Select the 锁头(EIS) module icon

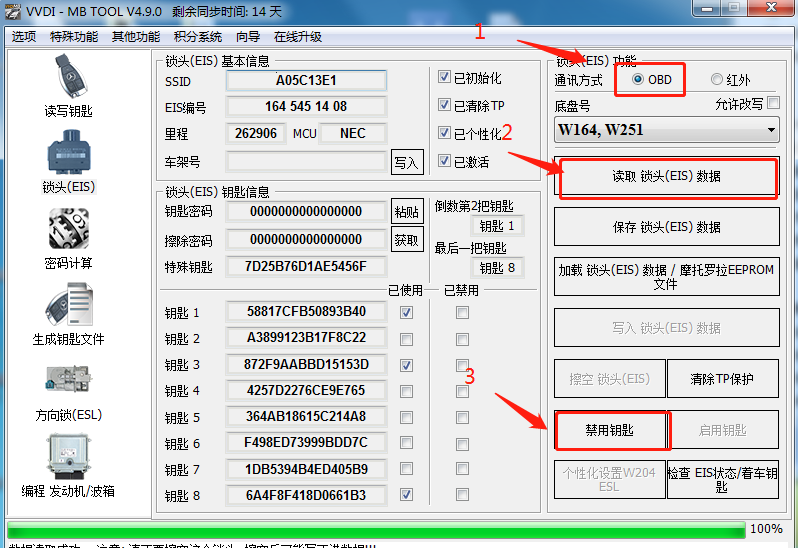[x=69, y=152]
